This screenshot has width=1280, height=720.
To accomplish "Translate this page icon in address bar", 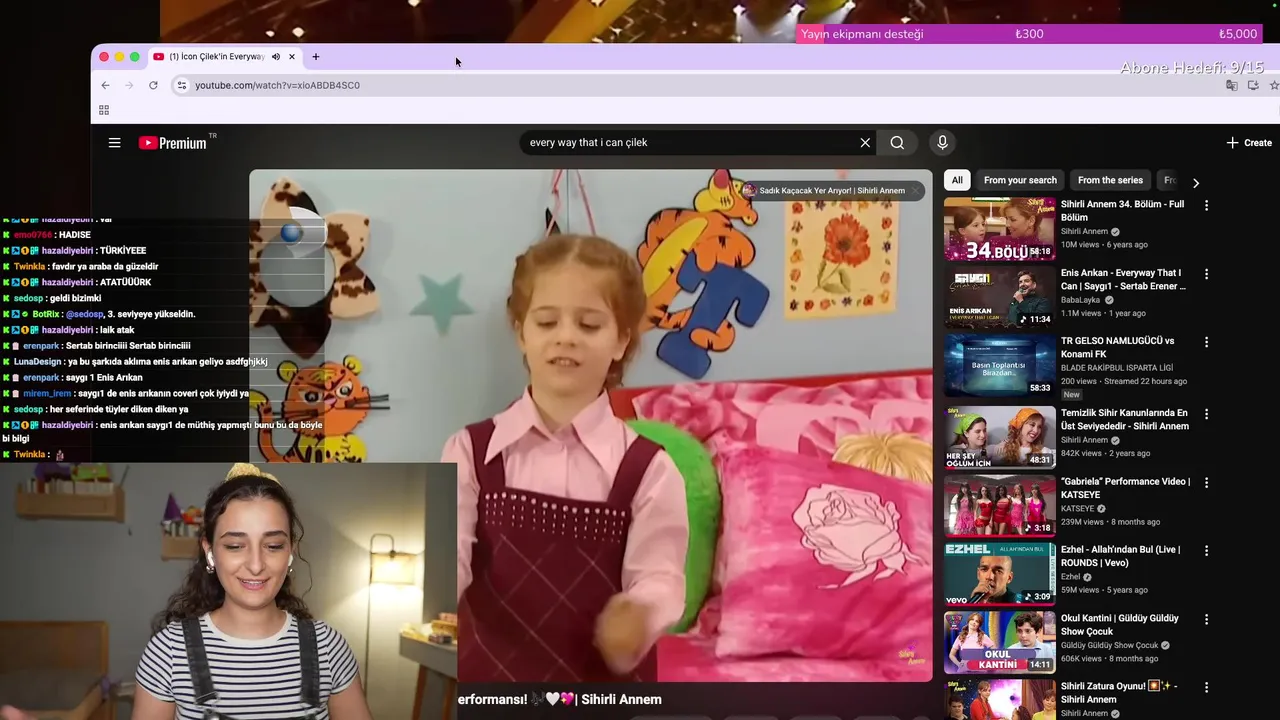I will pos(1232,85).
